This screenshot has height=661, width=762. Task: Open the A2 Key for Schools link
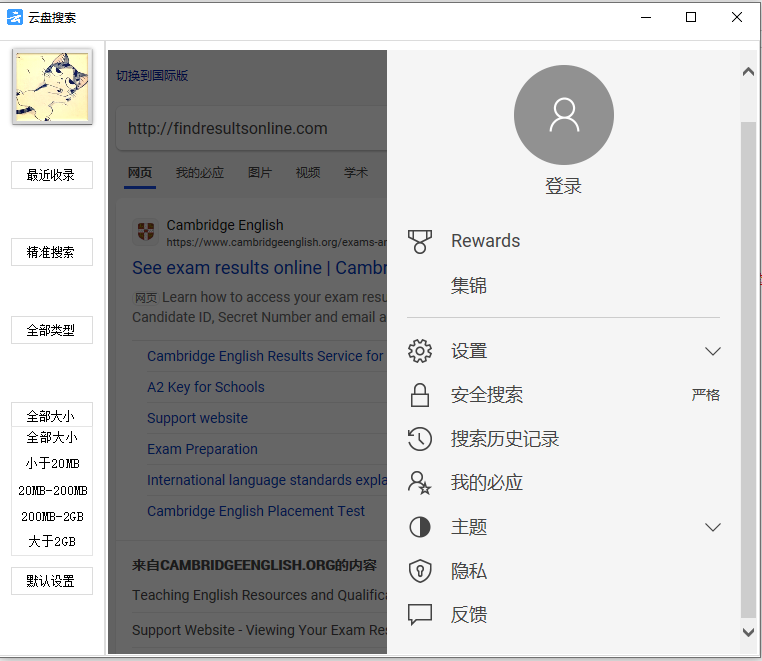(206, 387)
